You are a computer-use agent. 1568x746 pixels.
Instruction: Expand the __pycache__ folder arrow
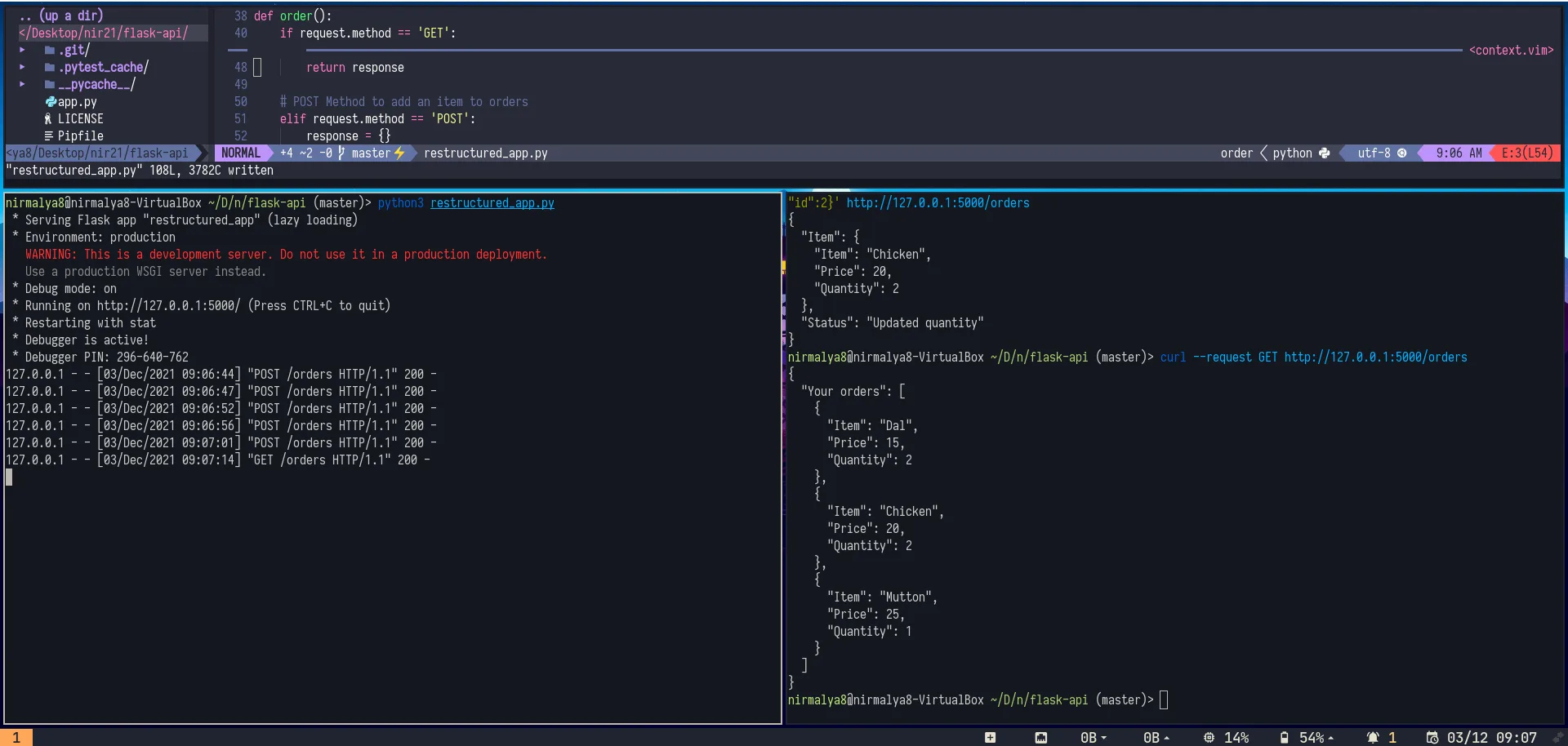(x=22, y=84)
